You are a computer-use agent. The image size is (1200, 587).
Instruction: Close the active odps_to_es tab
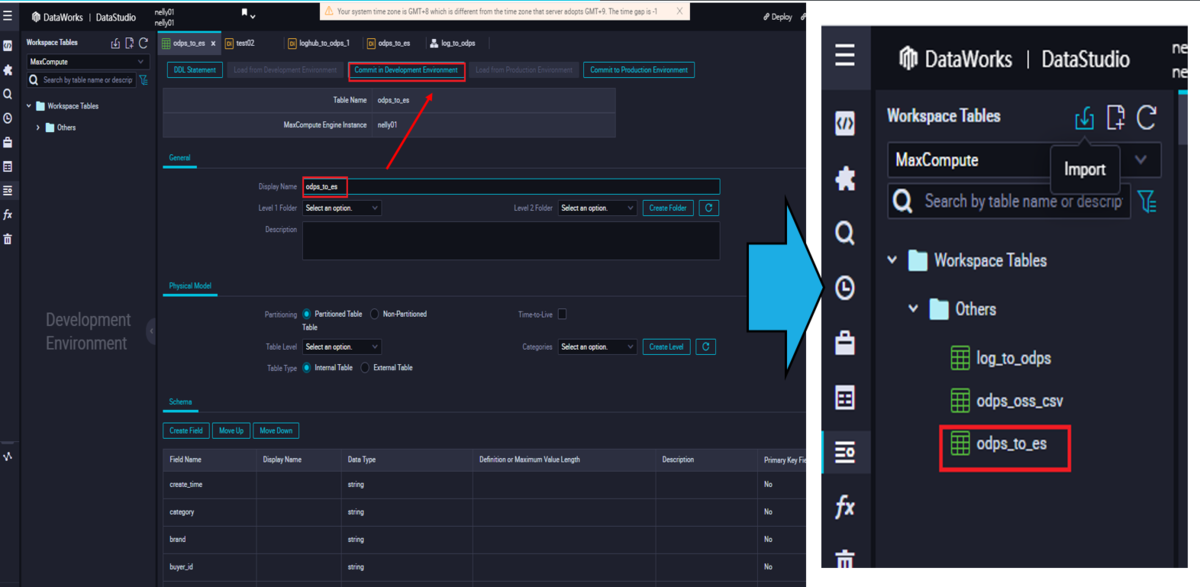(213, 44)
